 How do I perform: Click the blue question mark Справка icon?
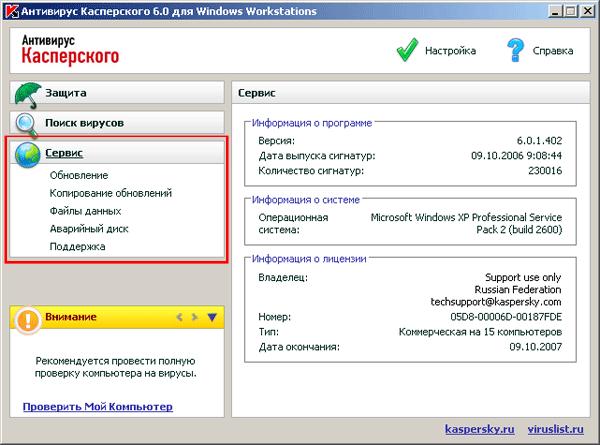(515, 50)
